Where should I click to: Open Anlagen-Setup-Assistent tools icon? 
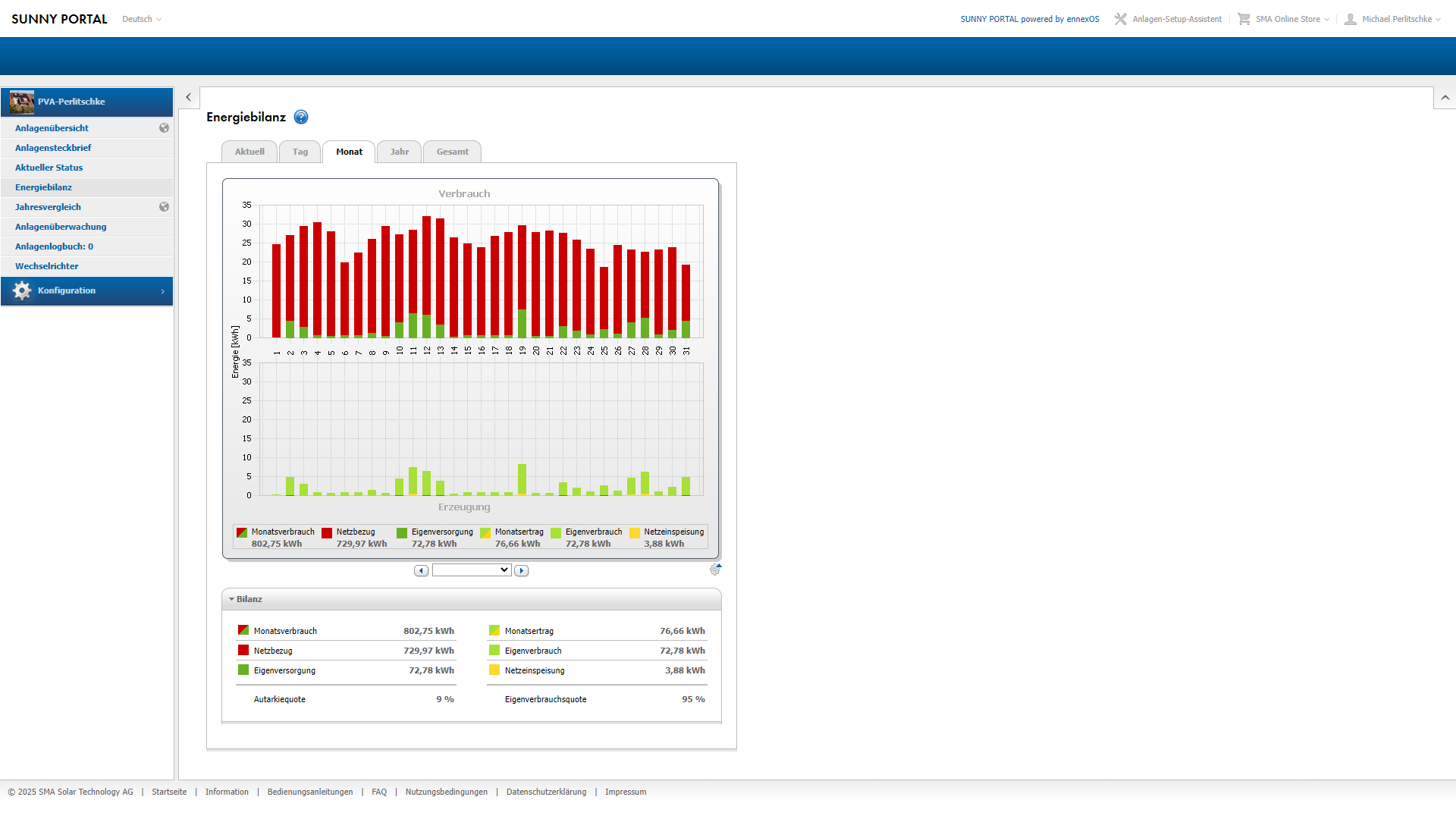[x=1120, y=19]
